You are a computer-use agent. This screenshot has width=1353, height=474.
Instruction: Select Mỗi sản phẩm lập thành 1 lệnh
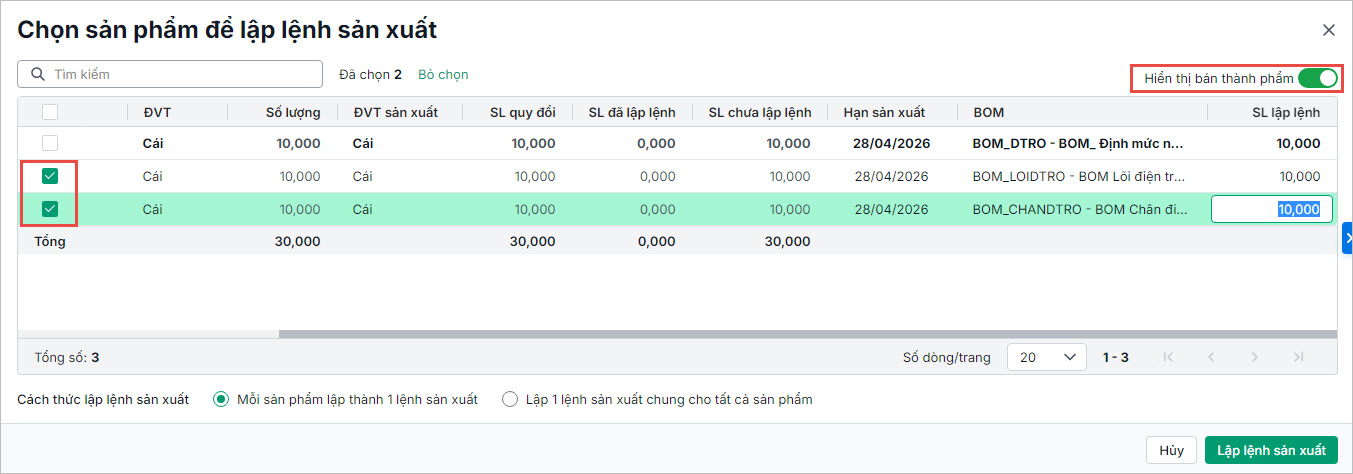pyautogui.click(x=222, y=399)
